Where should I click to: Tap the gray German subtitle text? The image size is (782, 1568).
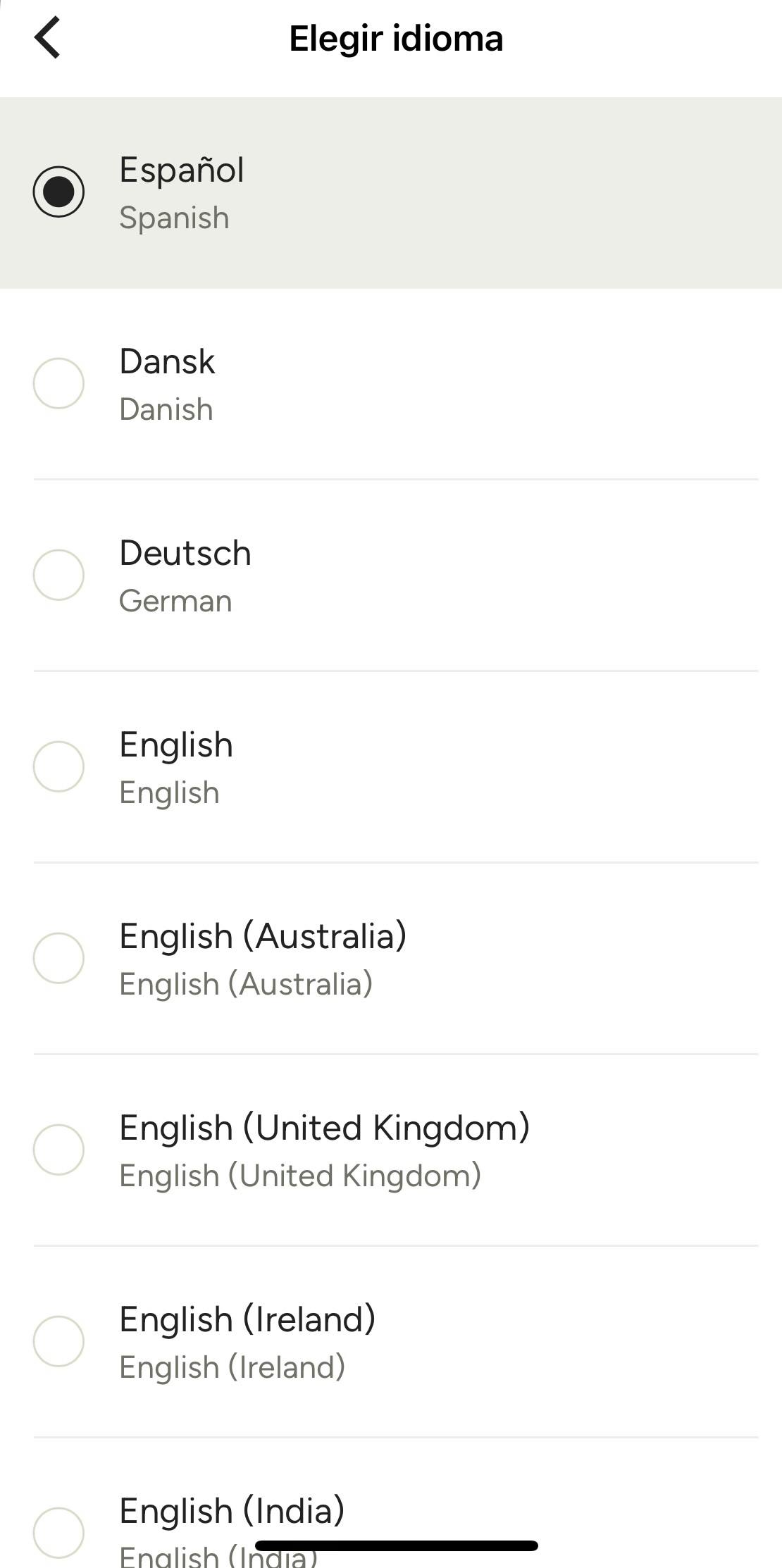[175, 601]
